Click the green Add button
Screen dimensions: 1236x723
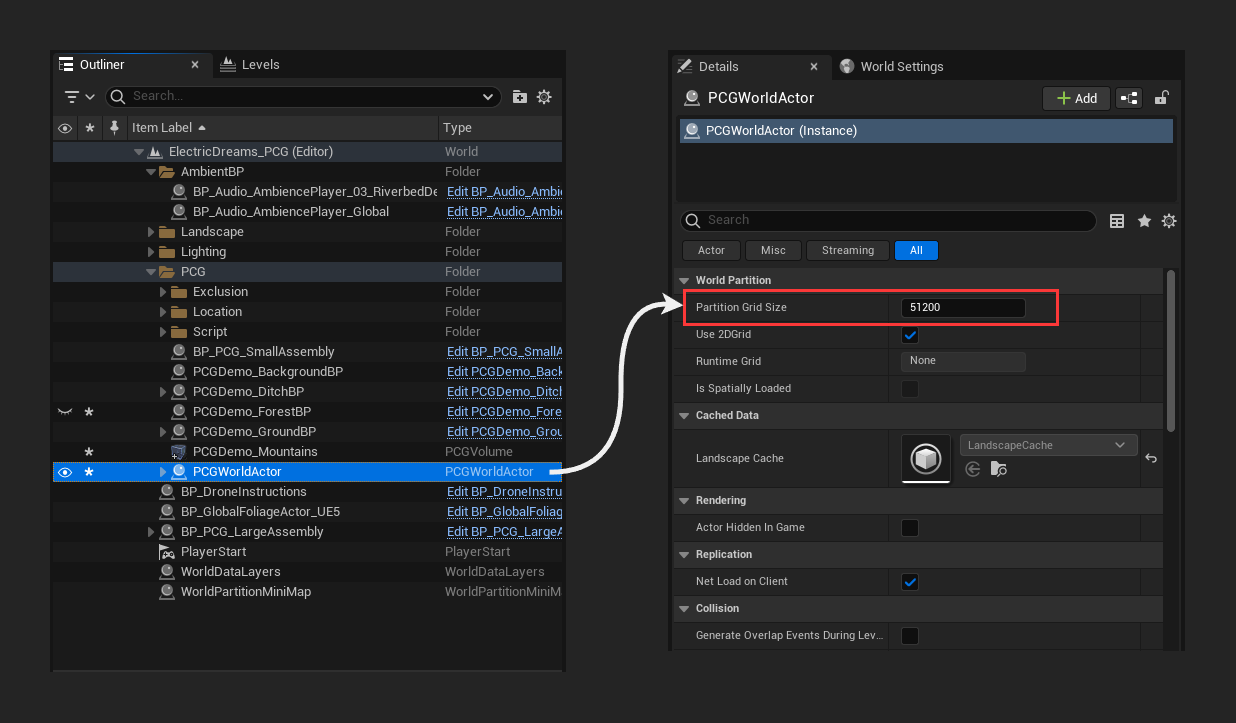(1076, 98)
